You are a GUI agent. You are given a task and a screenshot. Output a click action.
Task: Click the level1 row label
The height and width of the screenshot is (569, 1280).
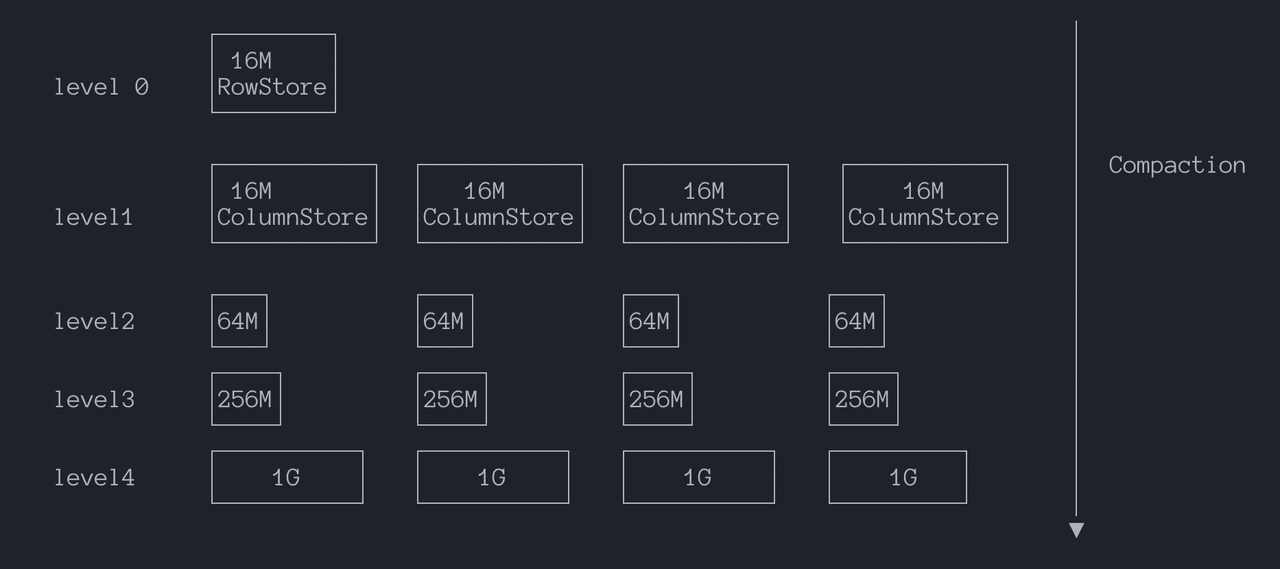[93, 217]
